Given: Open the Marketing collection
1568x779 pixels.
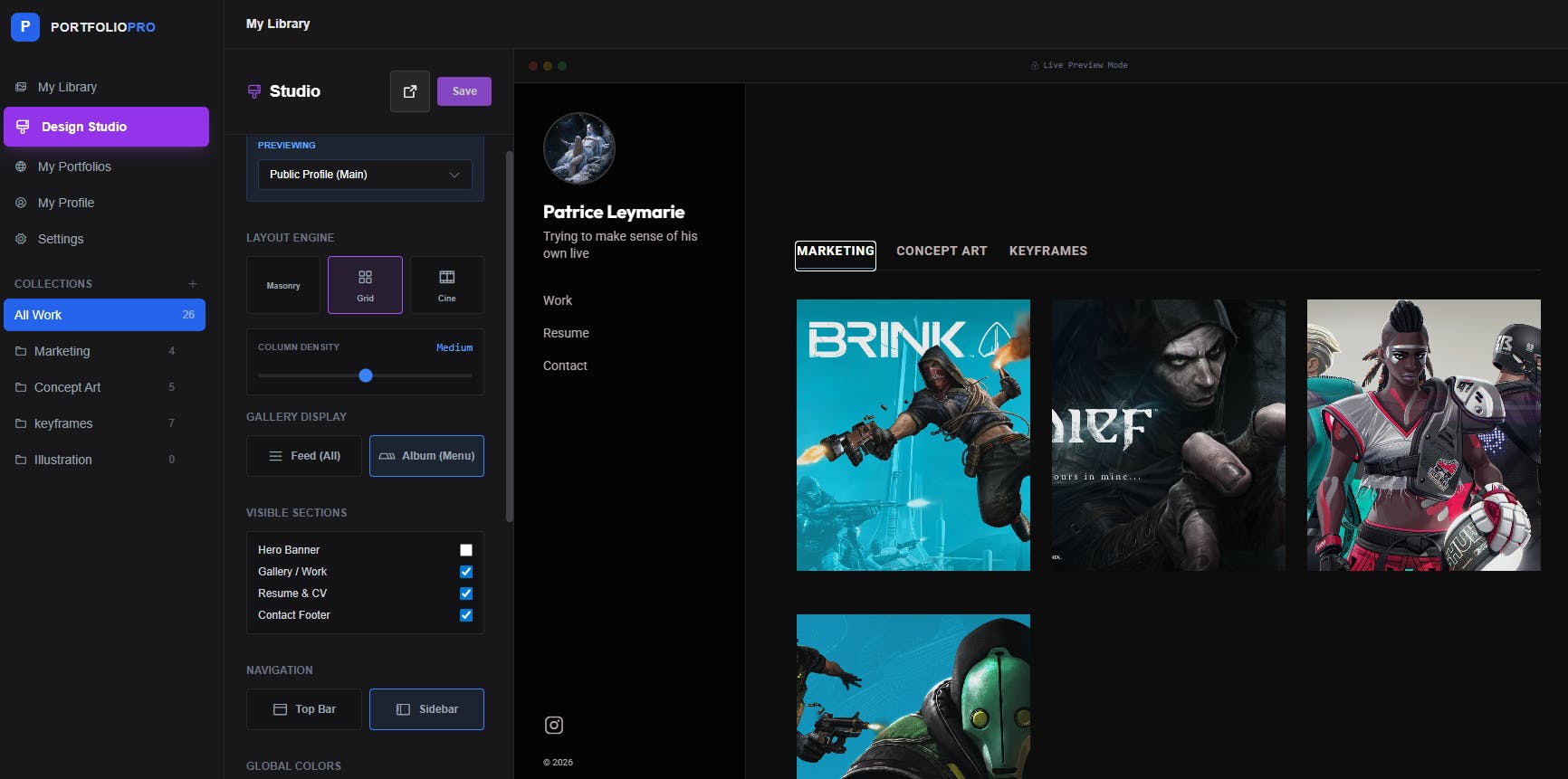Looking at the screenshot, I should point(104,351).
